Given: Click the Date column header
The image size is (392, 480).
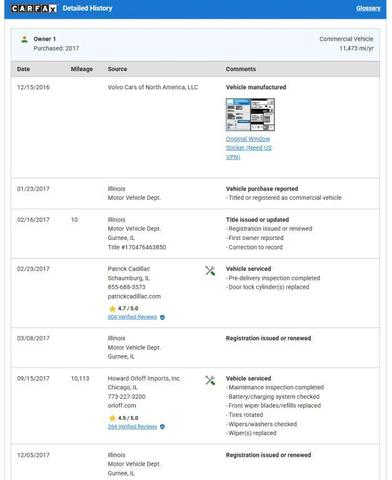Looking at the screenshot, I should pyautogui.click(x=23, y=69).
